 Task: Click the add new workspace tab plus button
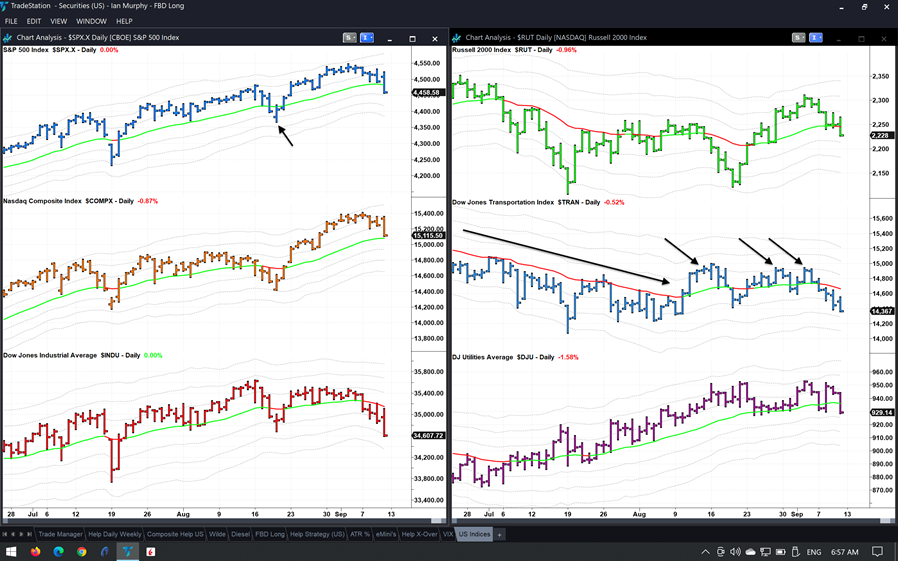tap(500, 535)
